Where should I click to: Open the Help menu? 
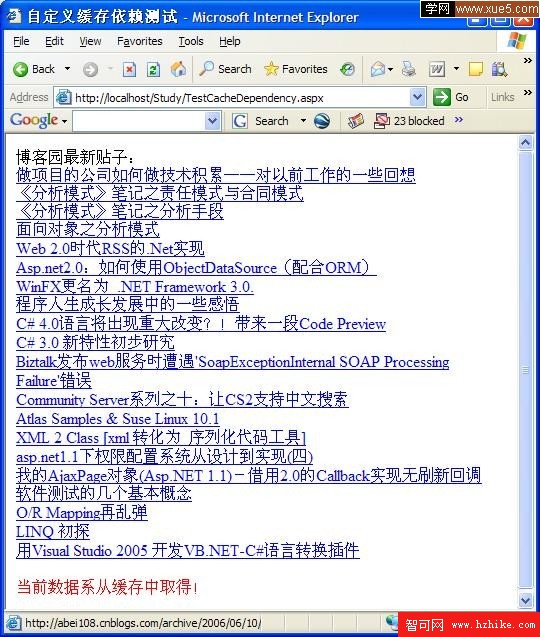click(230, 41)
